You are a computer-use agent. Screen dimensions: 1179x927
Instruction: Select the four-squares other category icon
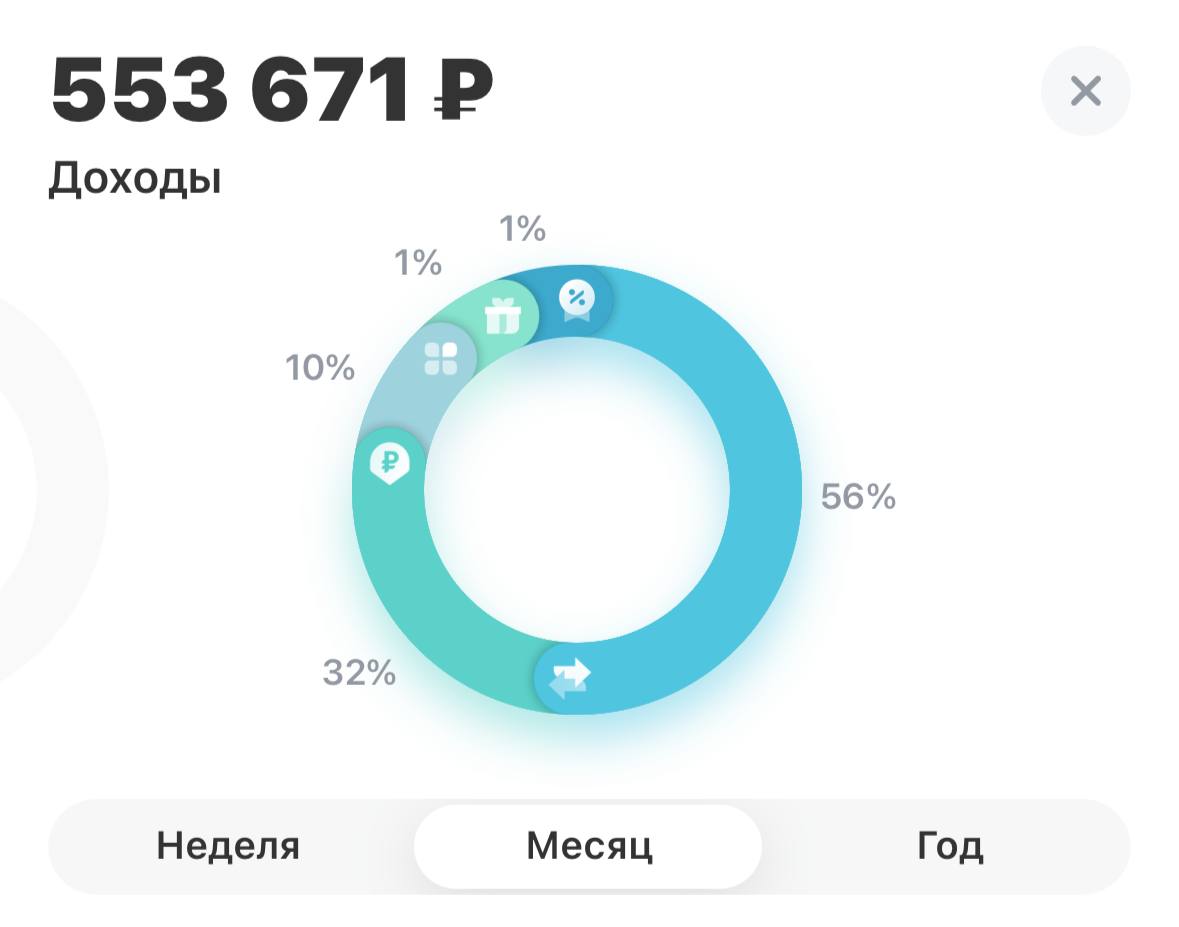(x=441, y=359)
